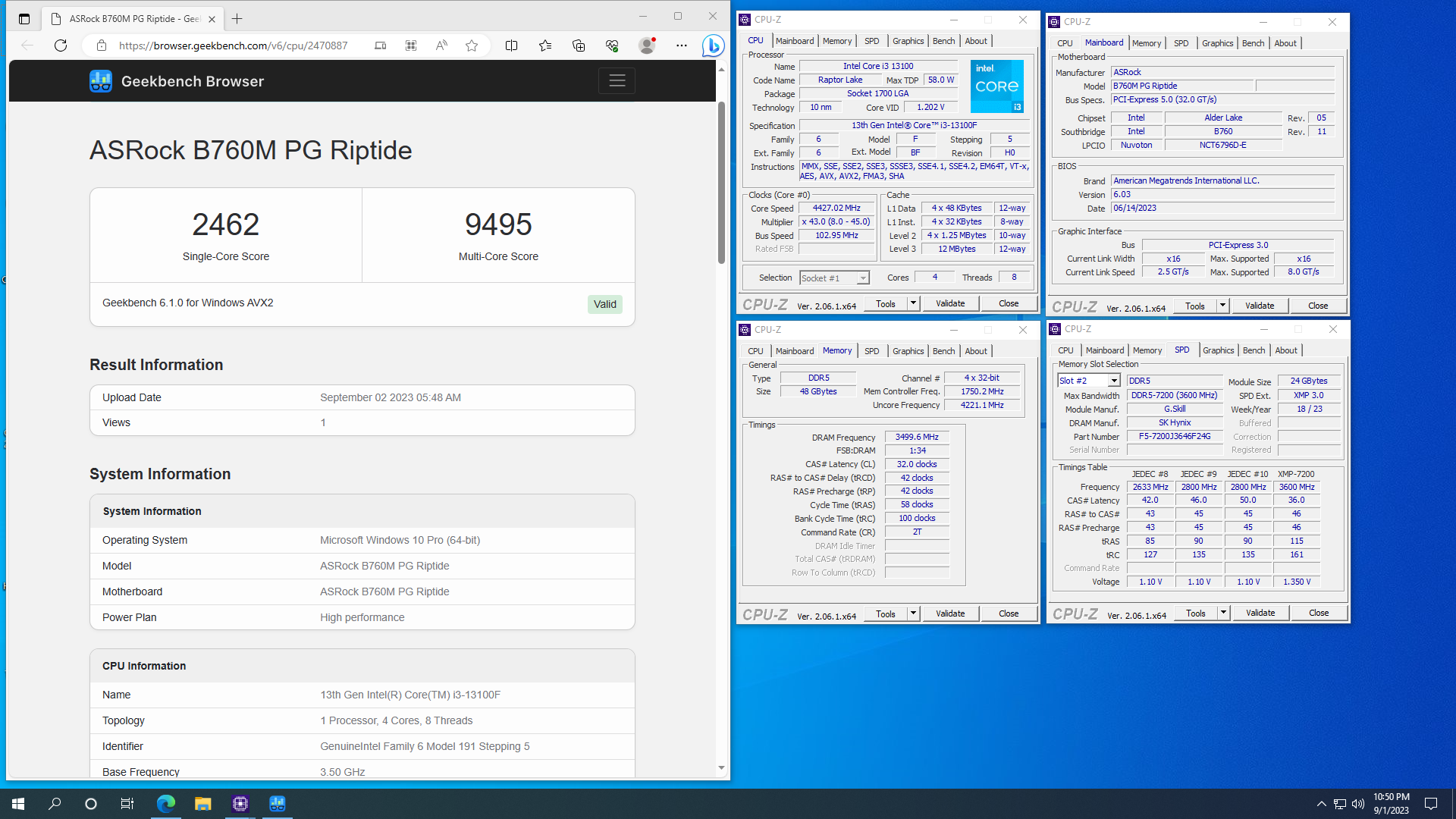Click the Intel Core i3 logo image
Viewport: 1456px width, 819px height.
click(x=996, y=86)
